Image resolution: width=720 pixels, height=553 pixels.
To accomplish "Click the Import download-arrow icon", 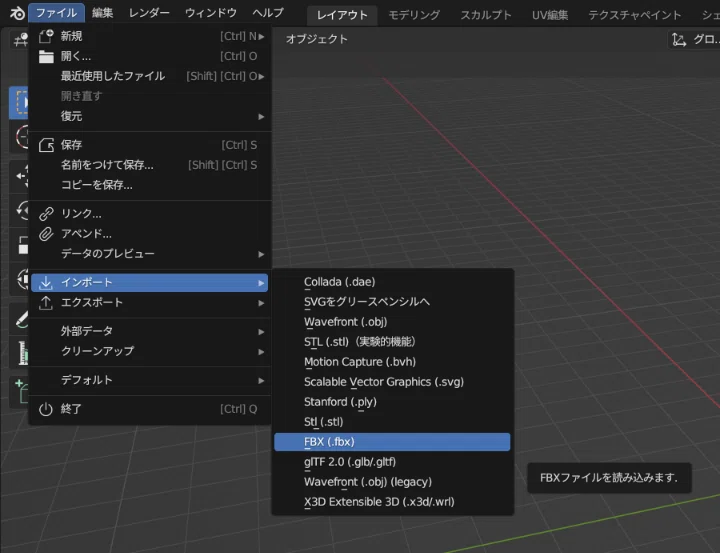I will point(45,283).
